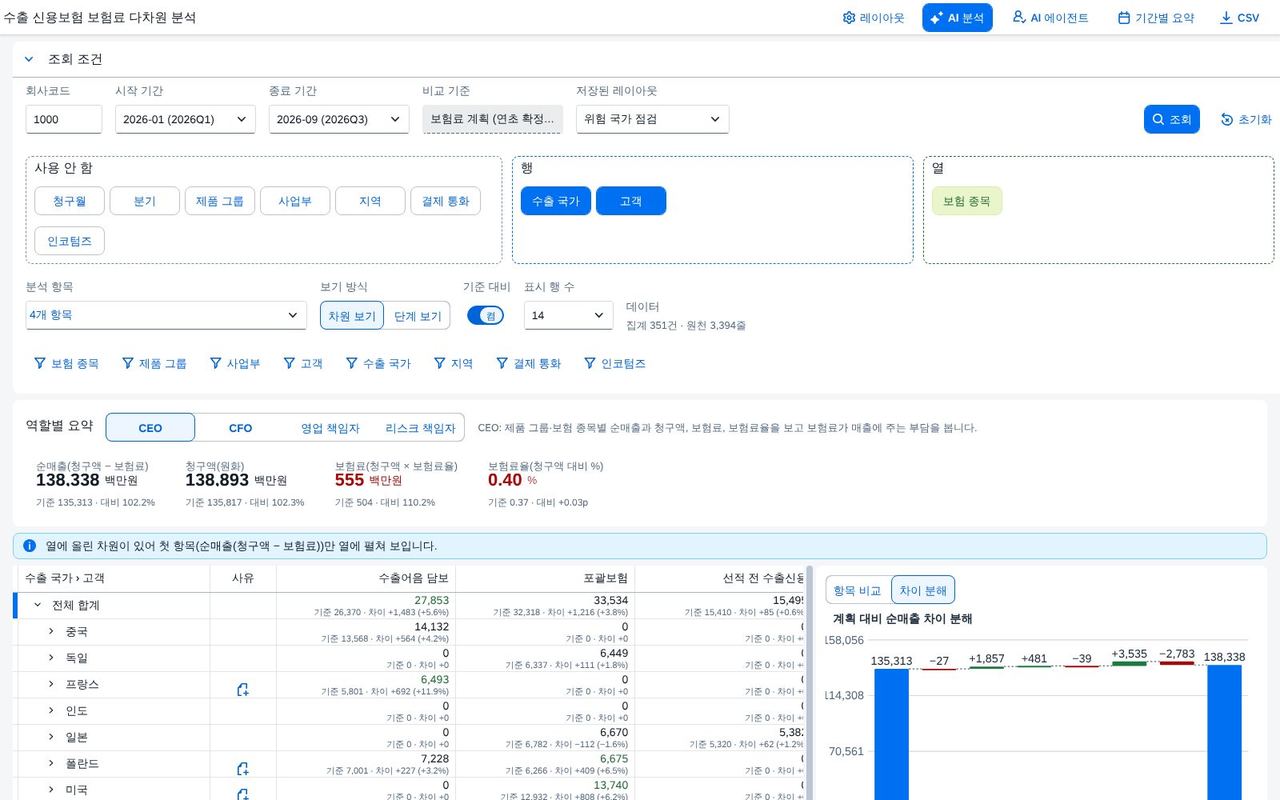Select the CEO role tab

click(150, 428)
